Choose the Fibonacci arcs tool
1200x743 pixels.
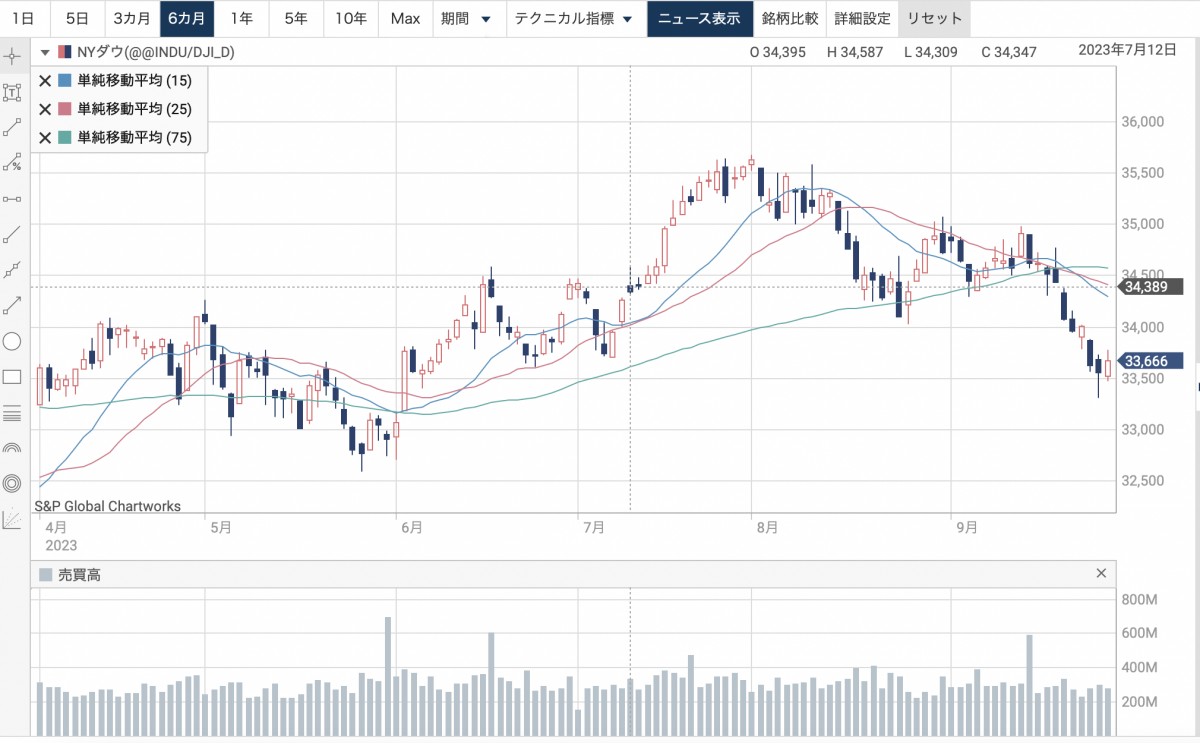click(x=13, y=448)
